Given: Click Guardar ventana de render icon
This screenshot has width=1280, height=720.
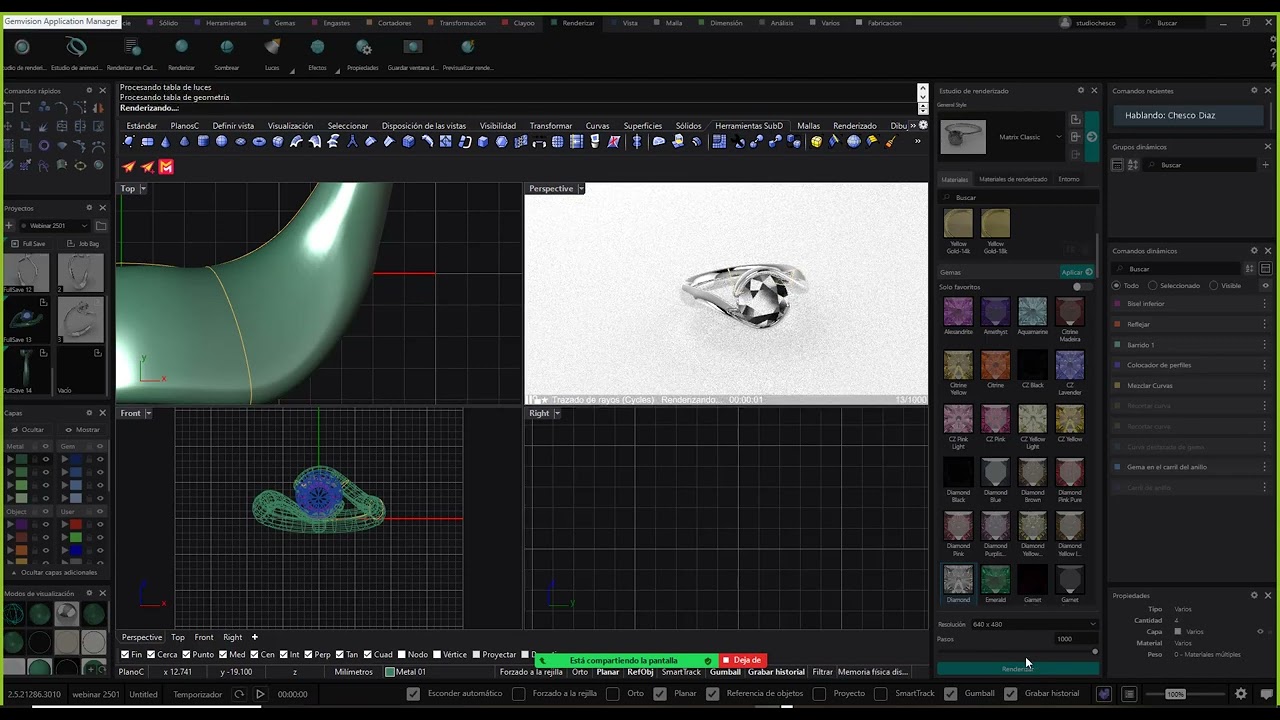Looking at the screenshot, I should click(x=413, y=47).
